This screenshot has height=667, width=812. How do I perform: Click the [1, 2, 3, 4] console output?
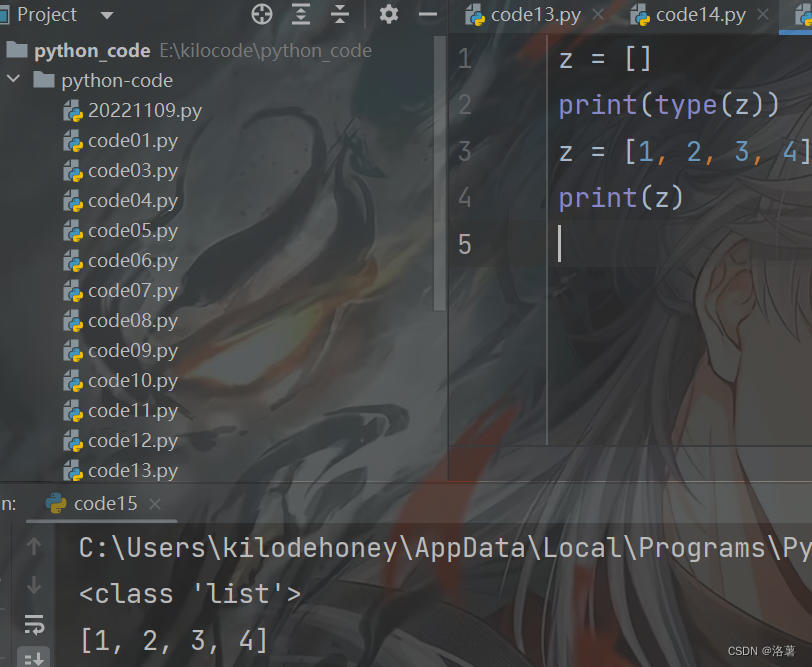[174, 640]
